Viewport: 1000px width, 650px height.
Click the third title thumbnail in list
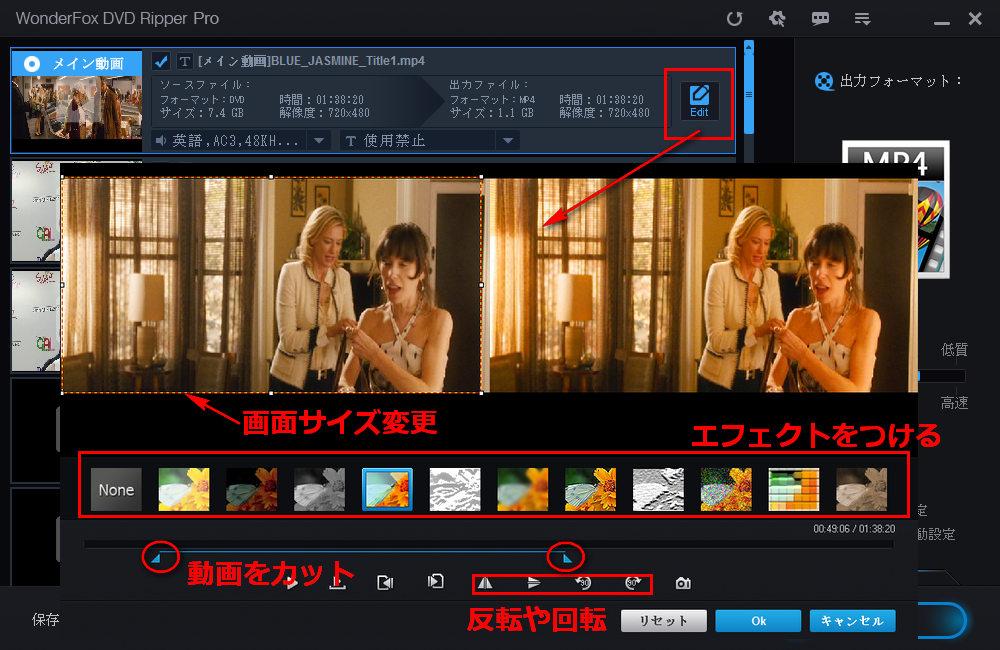click(36, 320)
